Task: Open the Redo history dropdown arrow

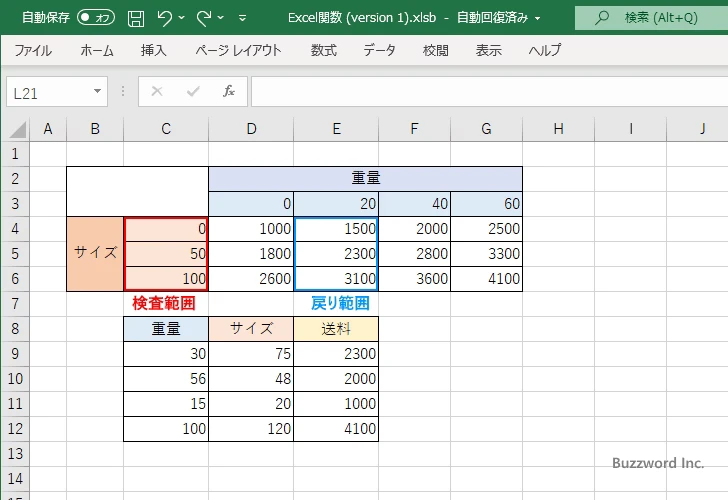Action: coord(221,18)
